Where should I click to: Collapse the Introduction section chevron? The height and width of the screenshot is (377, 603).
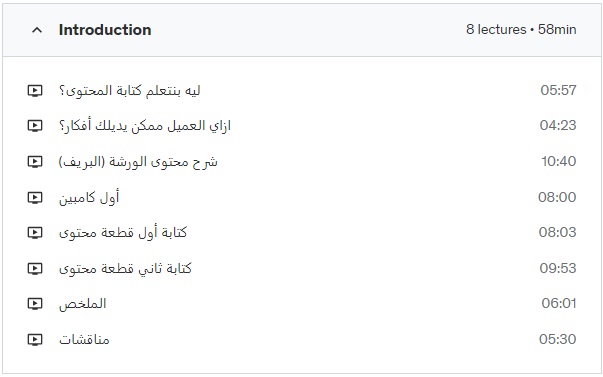tap(37, 30)
